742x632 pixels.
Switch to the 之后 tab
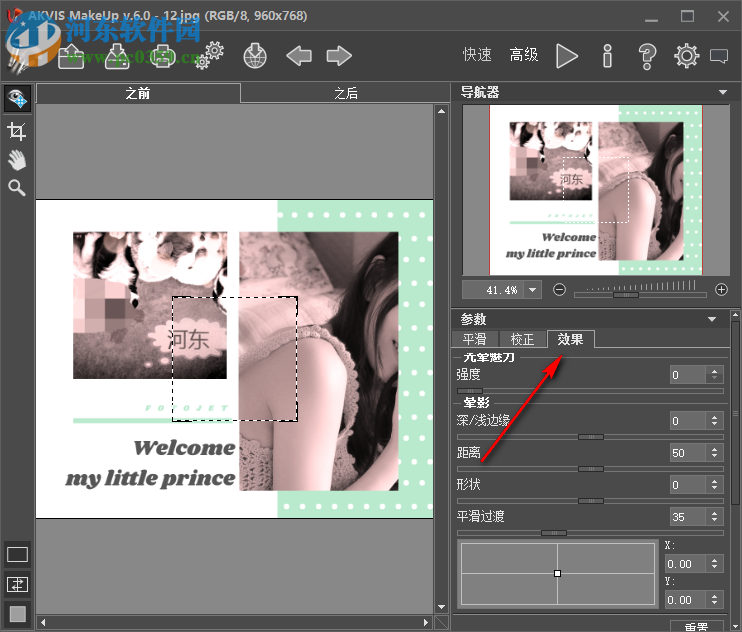(346, 93)
